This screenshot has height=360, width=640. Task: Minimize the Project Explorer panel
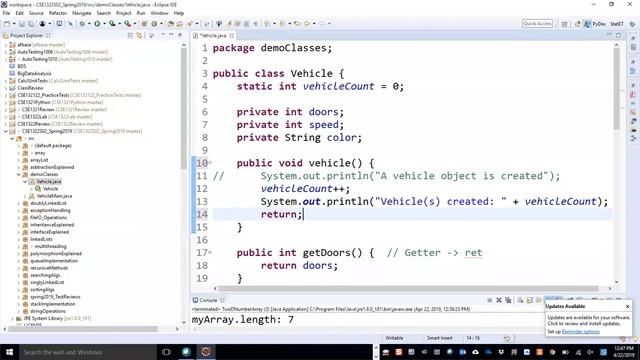click(171, 35)
